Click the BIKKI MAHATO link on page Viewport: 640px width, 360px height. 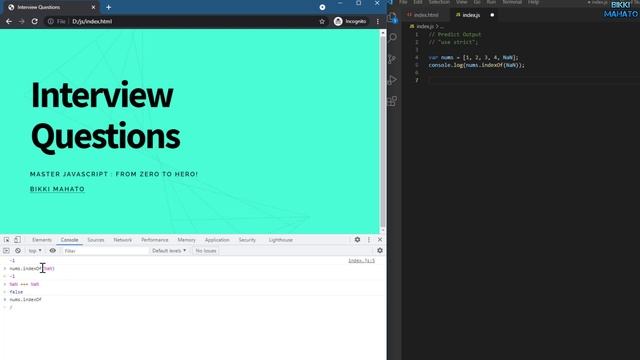click(57, 189)
